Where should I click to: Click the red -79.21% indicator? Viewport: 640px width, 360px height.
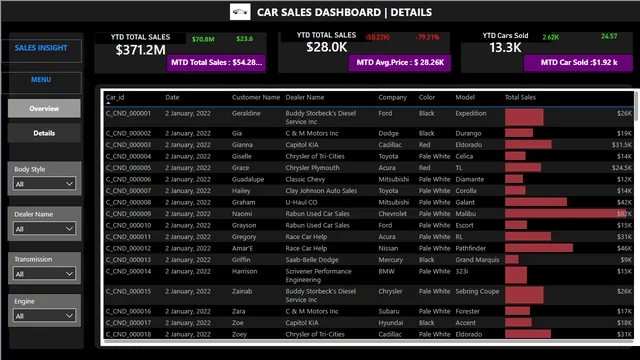click(427, 37)
